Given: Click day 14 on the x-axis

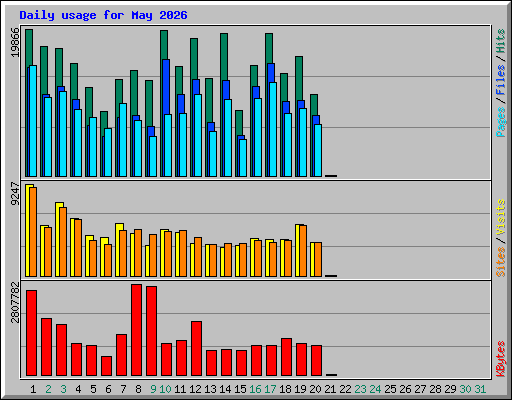Looking at the screenshot, I should click(x=225, y=389).
